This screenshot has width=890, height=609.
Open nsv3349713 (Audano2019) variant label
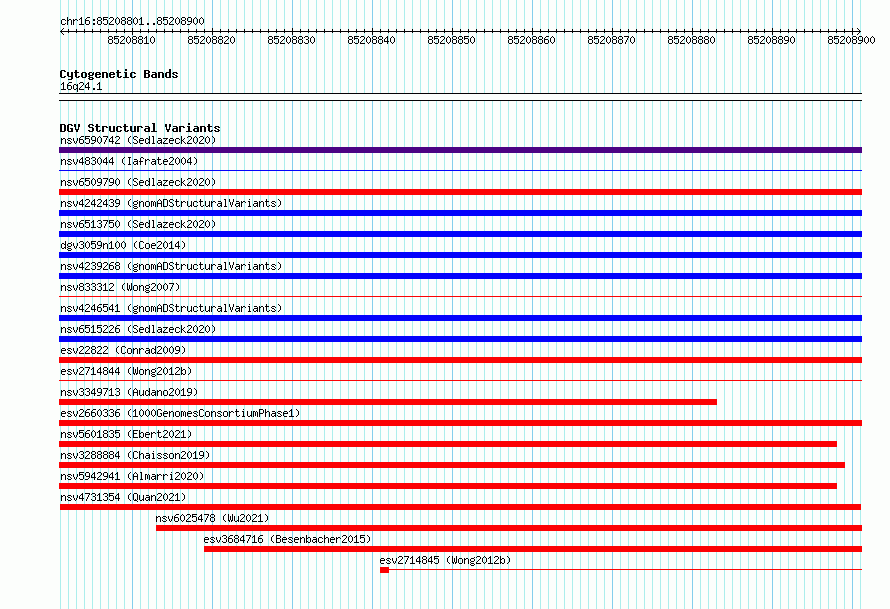129,392
